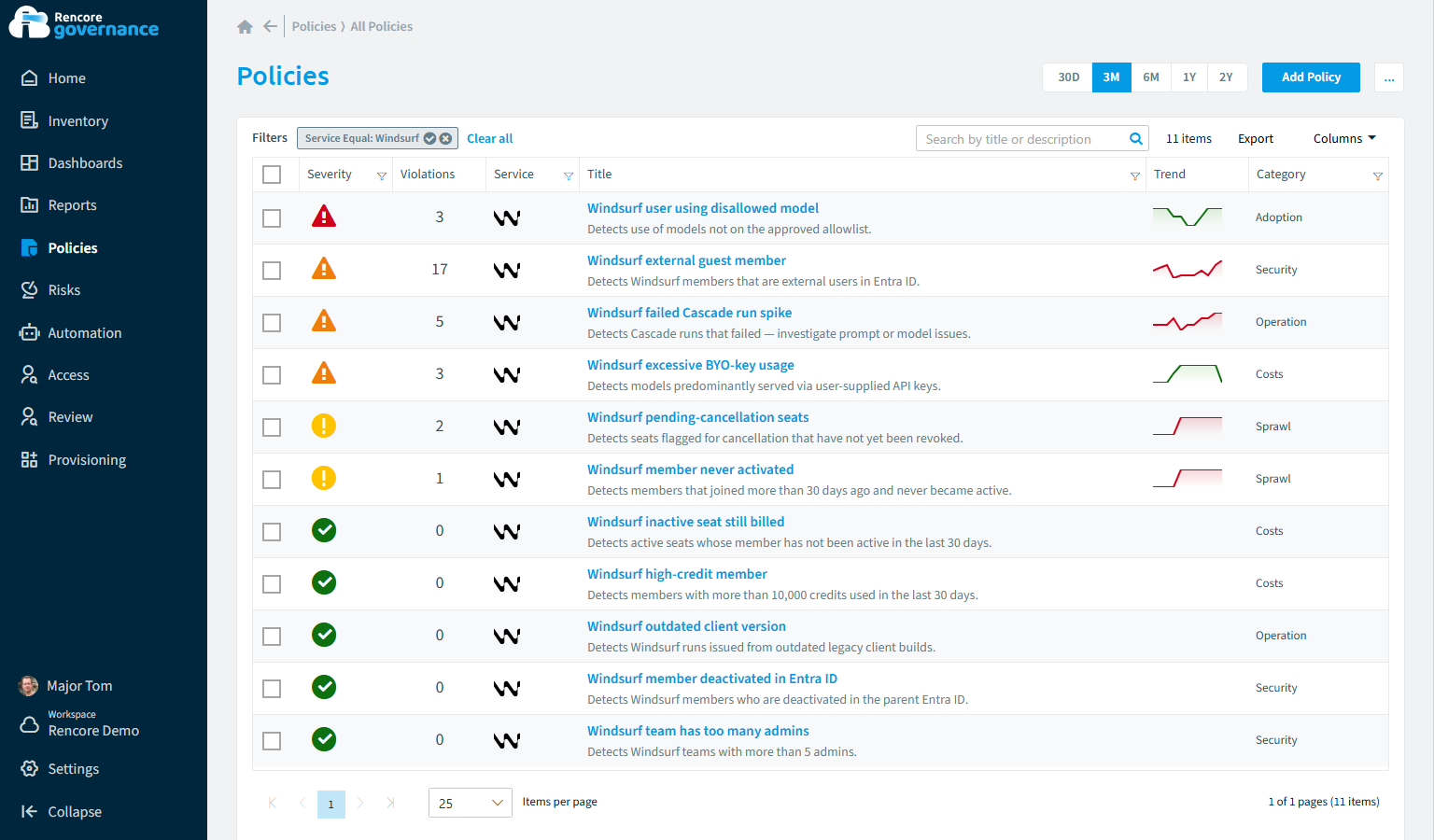This screenshot has width=1434, height=840.
Task: Select the 6M time range
Action: pyautogui.click(x=1151, y=77)
